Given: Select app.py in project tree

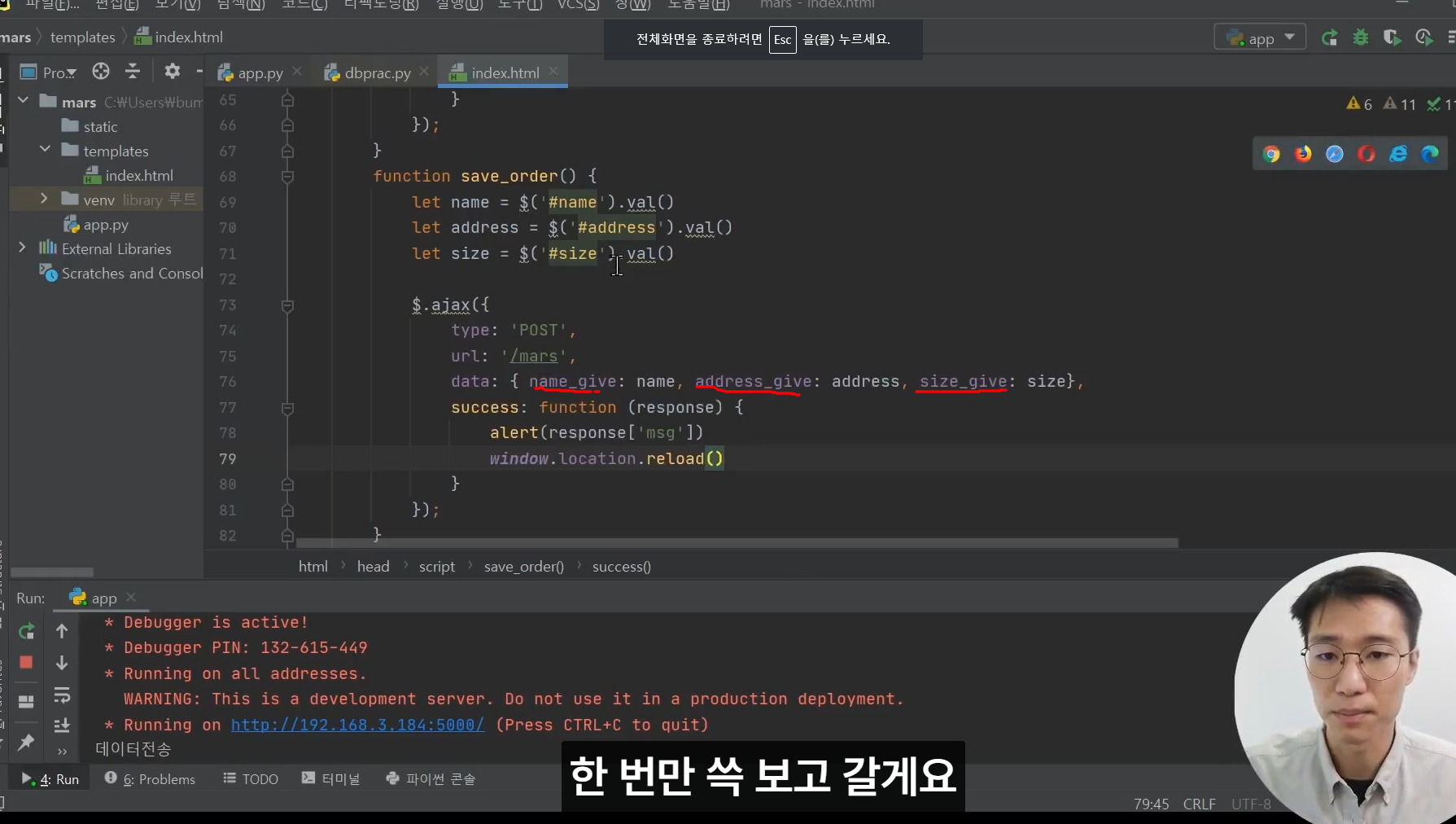Looking at the screenshot, I should click(96, 225).
